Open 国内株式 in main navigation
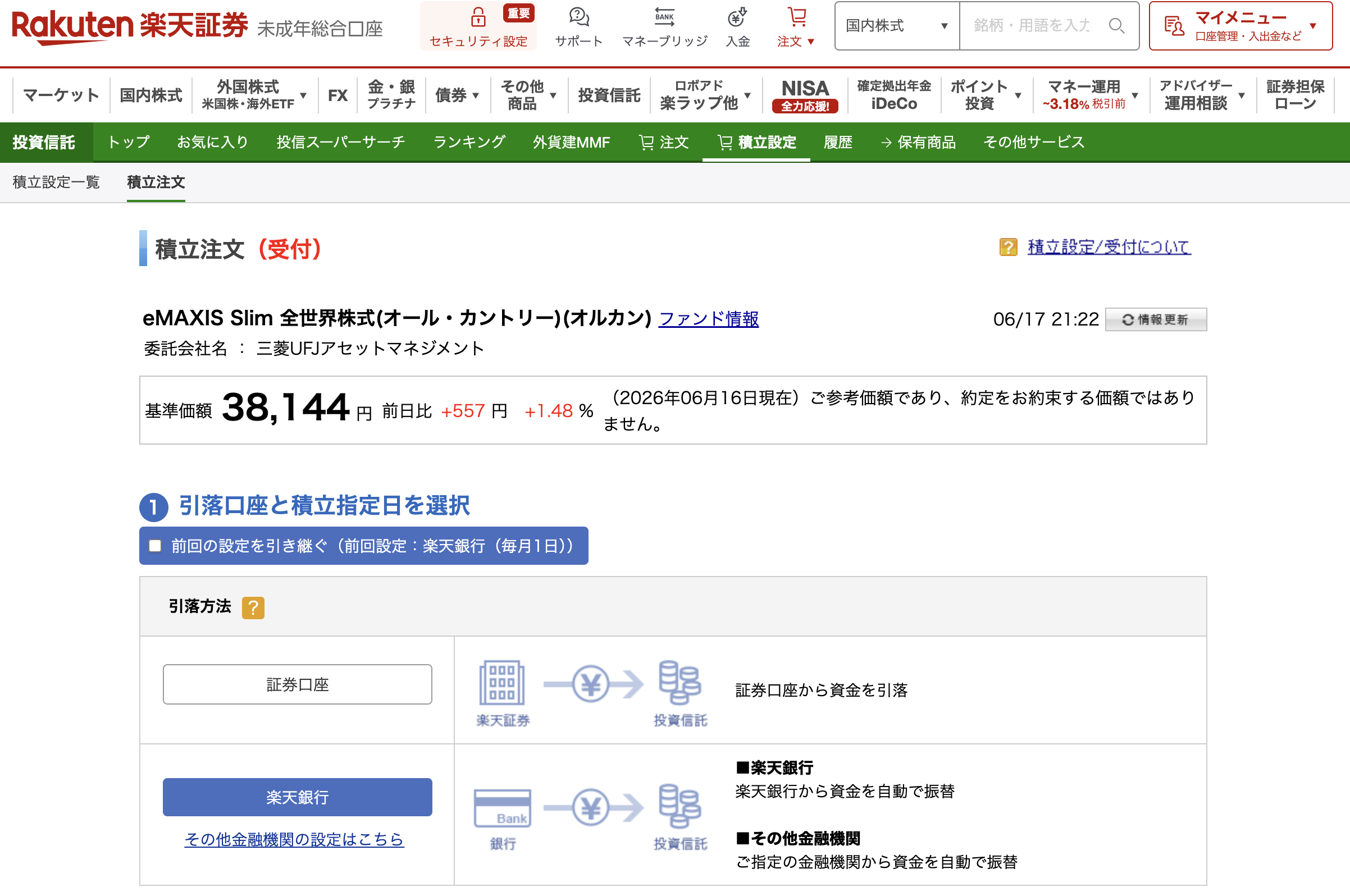The height and width of the screenshot is (896, 1350). 151,95
